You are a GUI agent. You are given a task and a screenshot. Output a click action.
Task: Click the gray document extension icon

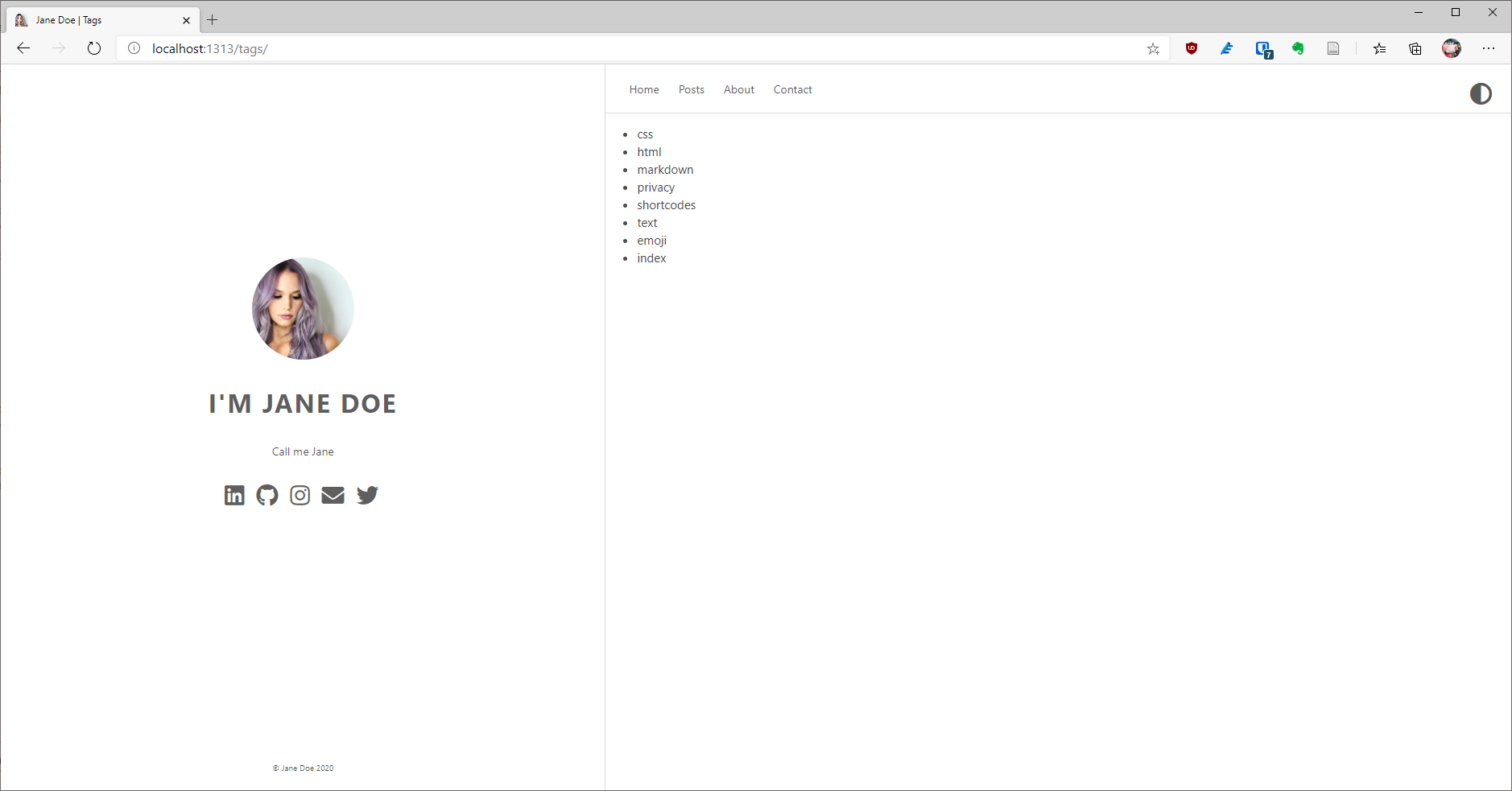pos(1333,48)
